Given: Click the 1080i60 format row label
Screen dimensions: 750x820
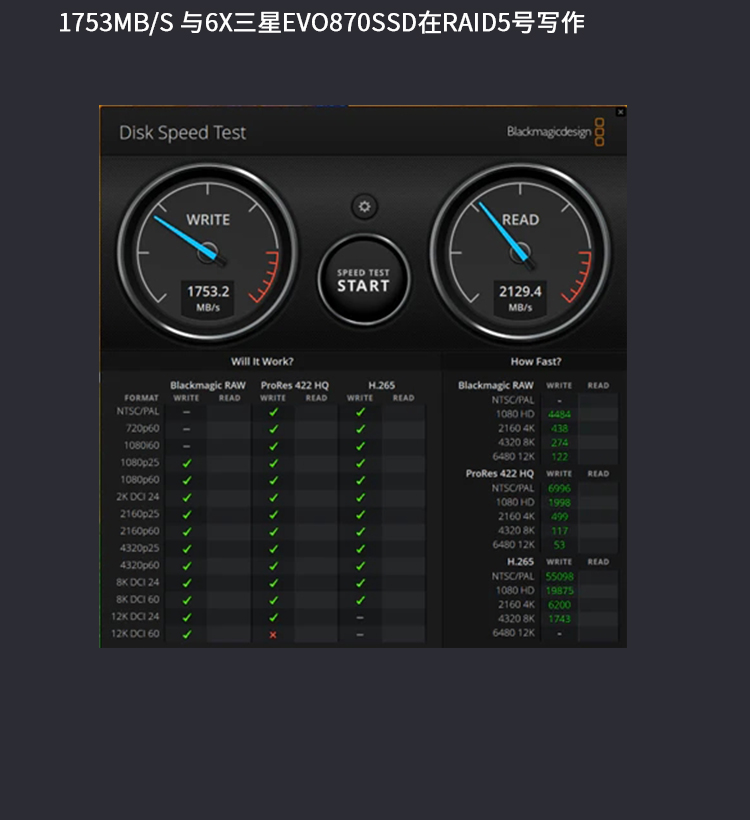Looking at the screenshot, I should pyautogui.click(x=141, y=446).
